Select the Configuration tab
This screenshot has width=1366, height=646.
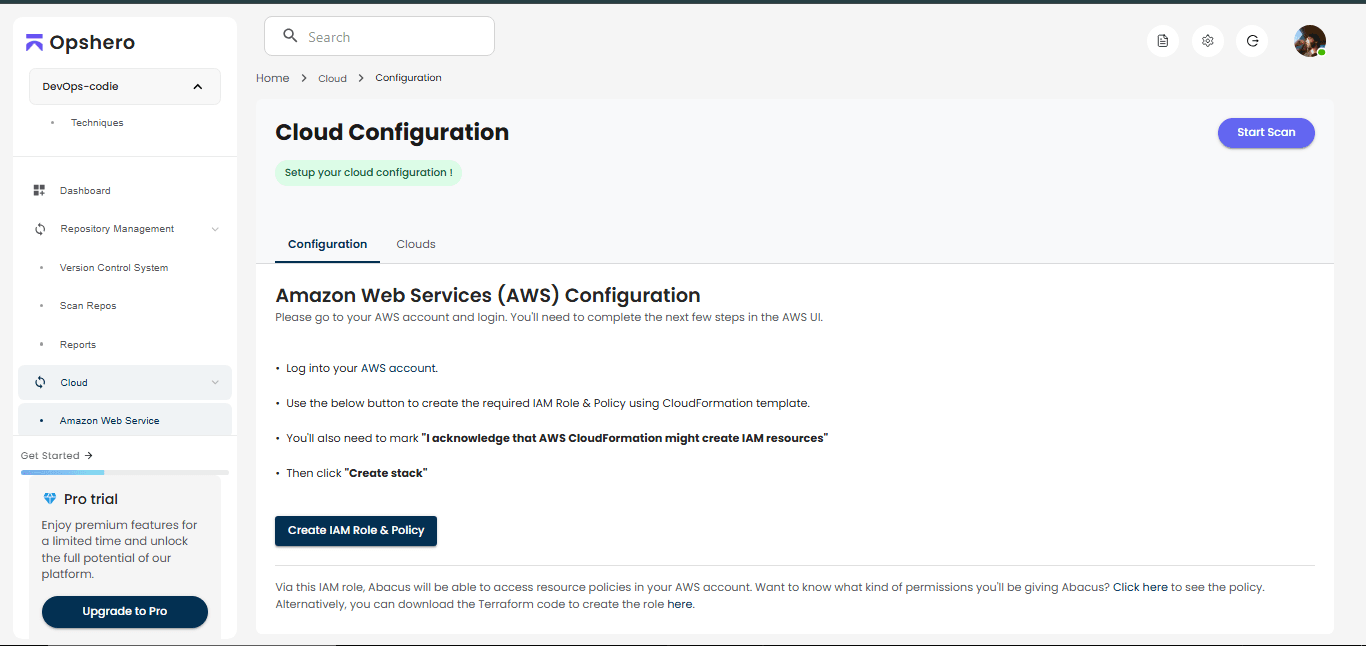(327, 244)
